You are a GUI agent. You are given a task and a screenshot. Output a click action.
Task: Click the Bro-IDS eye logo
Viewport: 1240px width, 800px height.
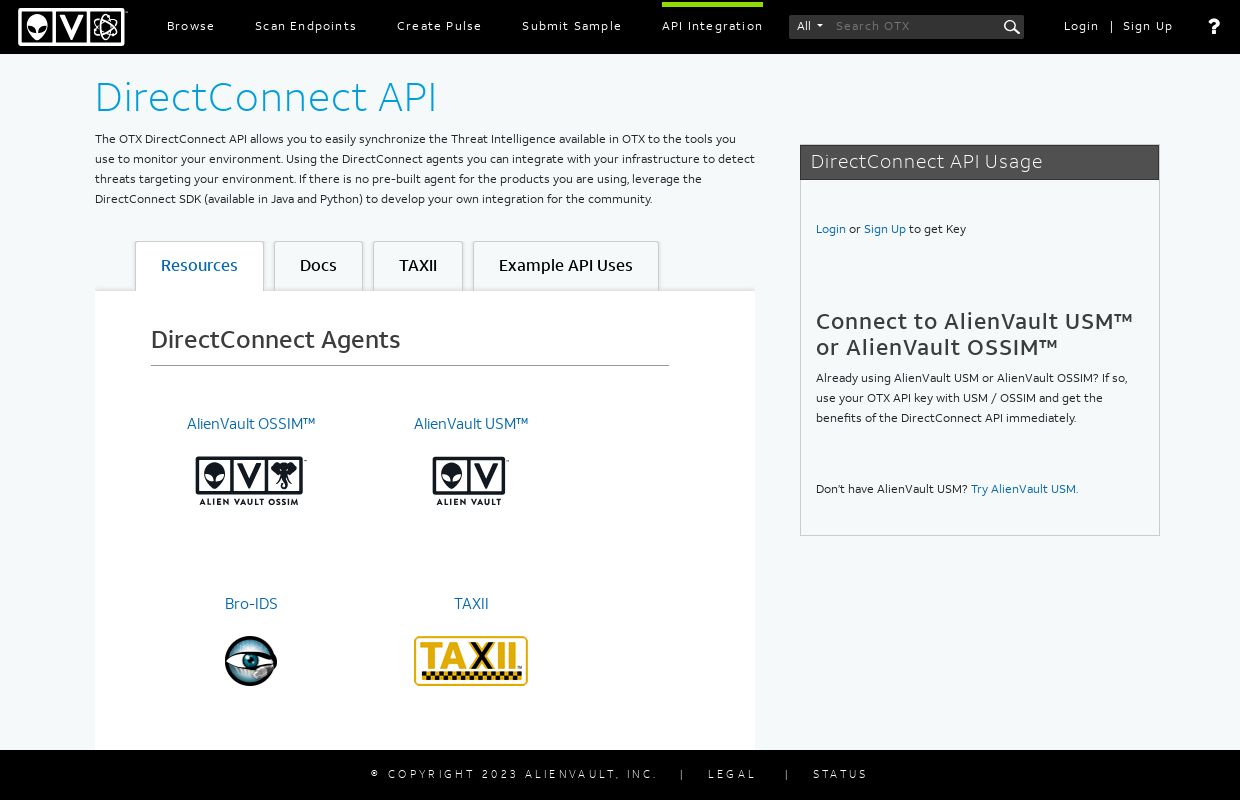pyautogui.click(x=250, y=661)
